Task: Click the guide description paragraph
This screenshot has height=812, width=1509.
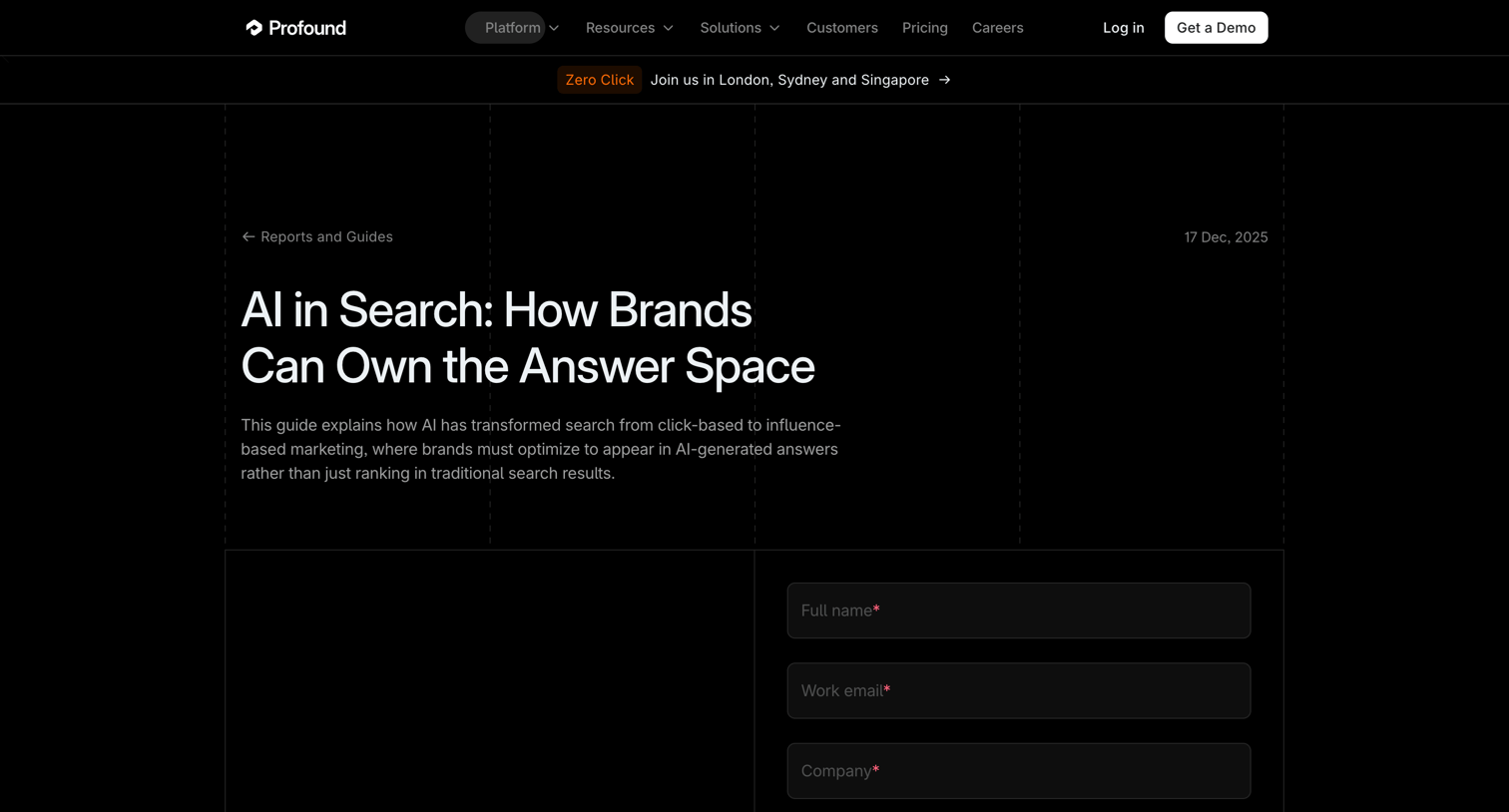Action: (541, 449)
